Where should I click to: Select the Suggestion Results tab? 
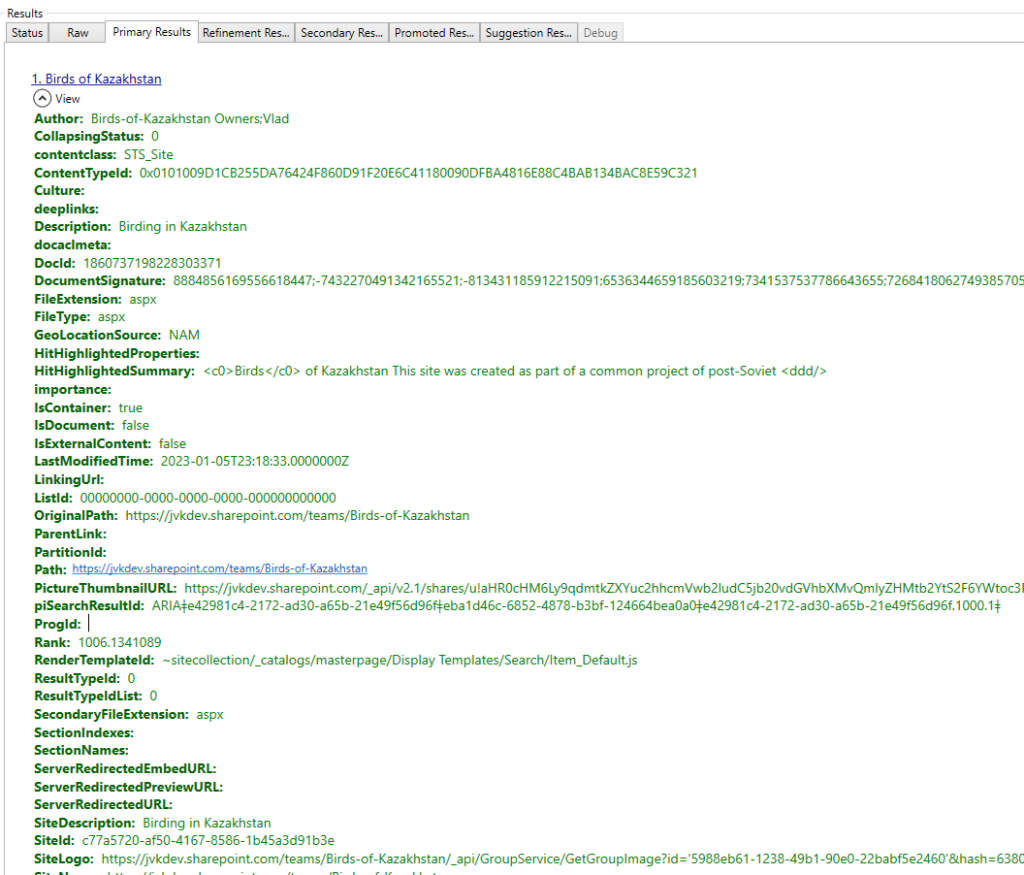pyautogui.click(x=528, y=33)
